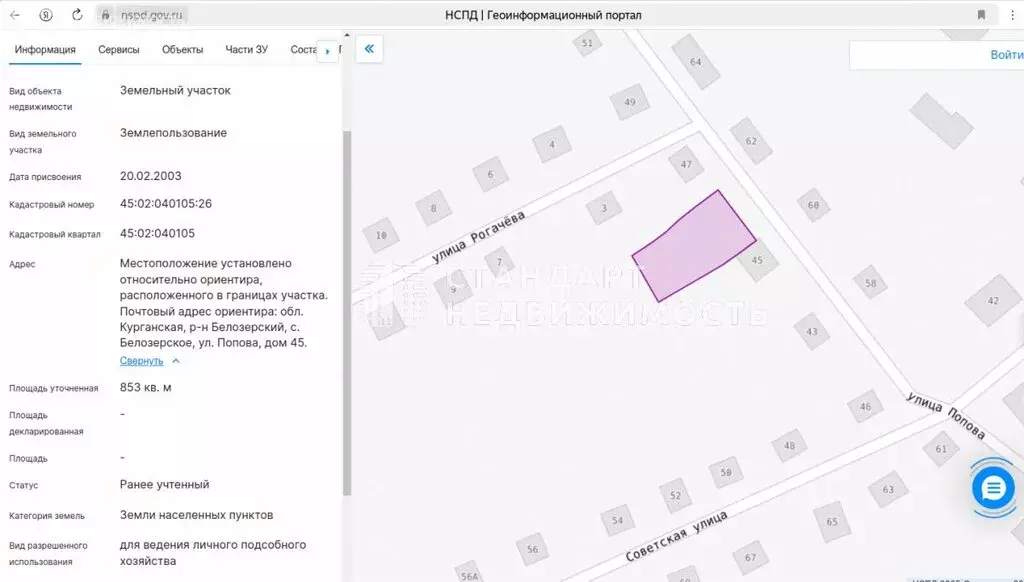Screen dimensions: 1024x582
Task: Click the status value Ранее учтенный
Action: click(x=165, y=485)
